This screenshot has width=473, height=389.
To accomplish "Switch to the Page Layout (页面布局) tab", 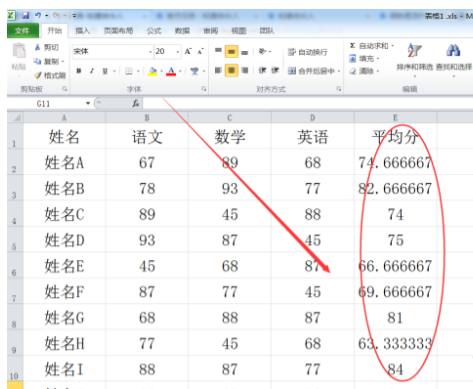I will tap(118, 31).
